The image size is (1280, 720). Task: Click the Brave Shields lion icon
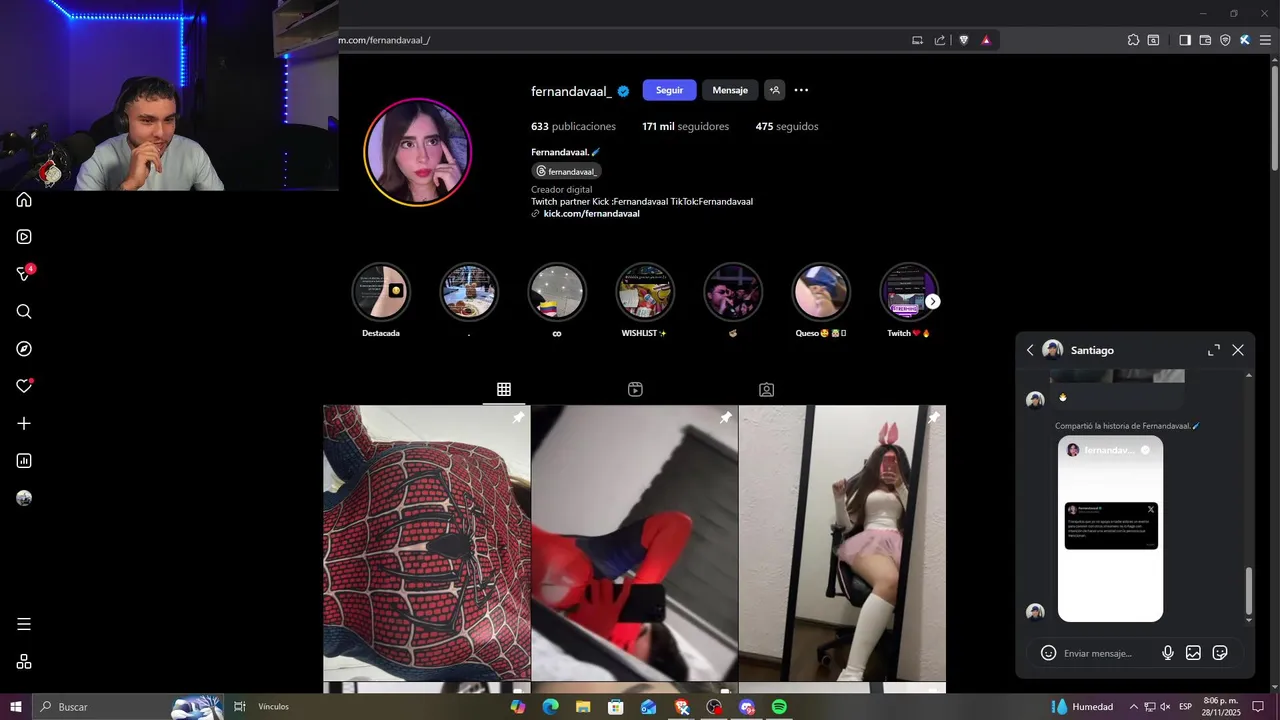(x=964, y=40)
